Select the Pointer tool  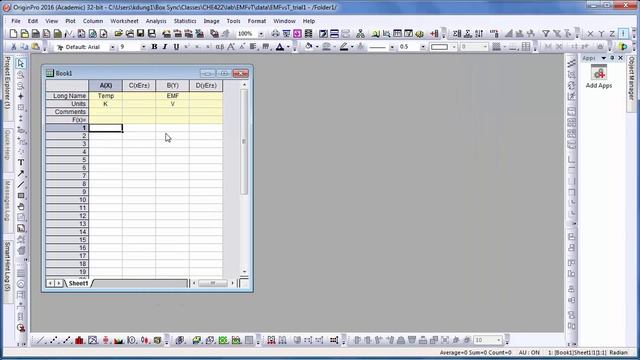click(21, 64)
